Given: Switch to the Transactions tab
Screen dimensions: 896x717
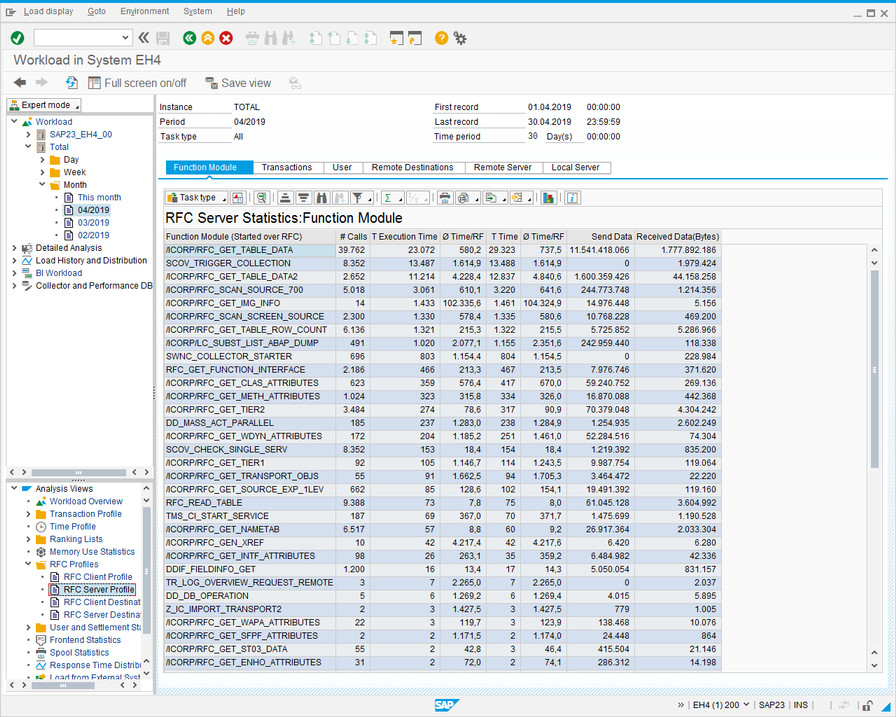Looking at the screenshot, I should [287, 168].
